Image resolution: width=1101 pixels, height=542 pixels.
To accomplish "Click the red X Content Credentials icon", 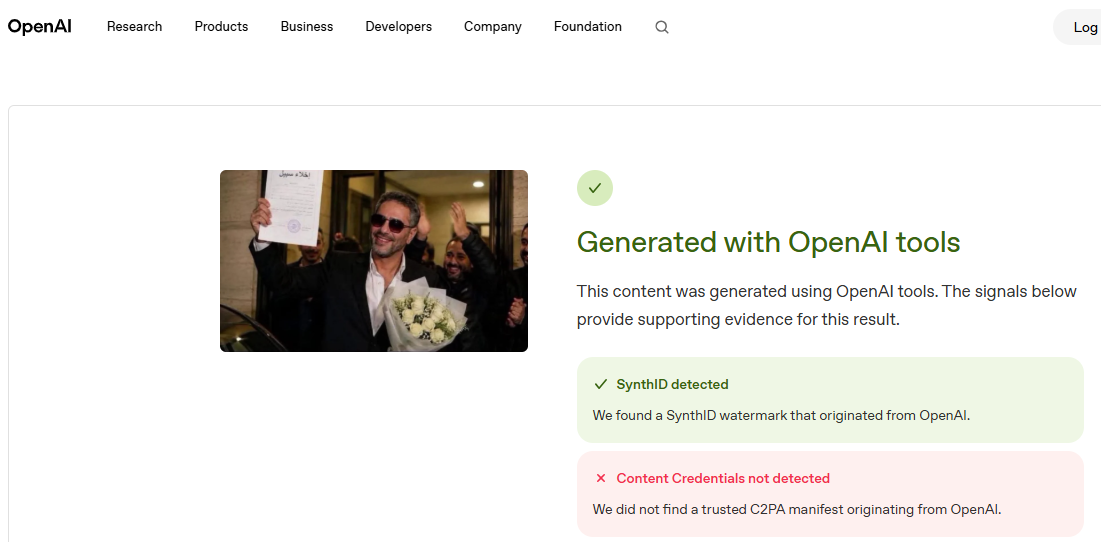I will pos(600,478).
